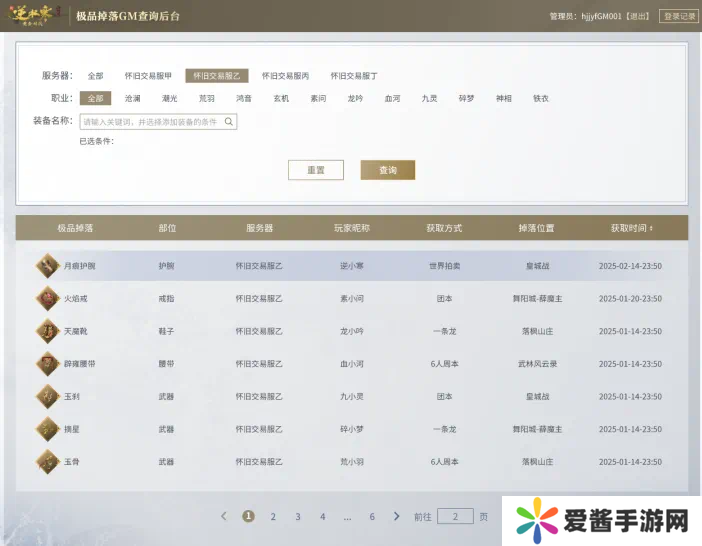Select player name 素小问

click(x=352, y=299)
